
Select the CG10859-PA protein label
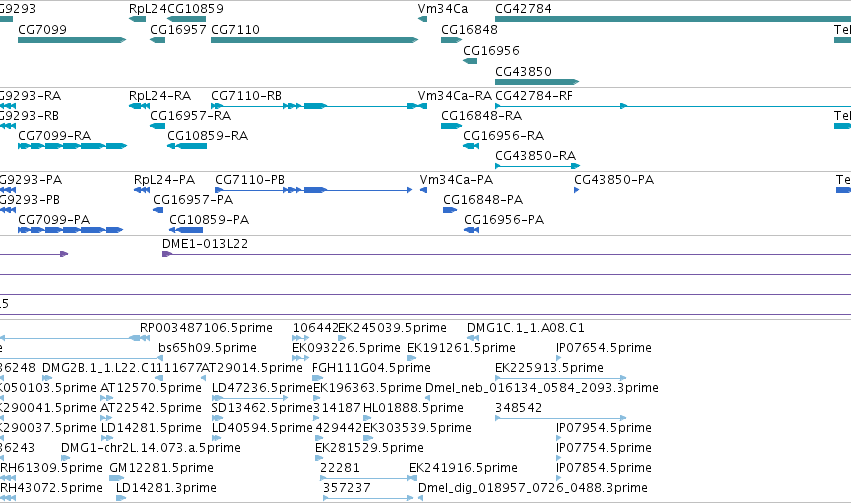coord(209,220)
